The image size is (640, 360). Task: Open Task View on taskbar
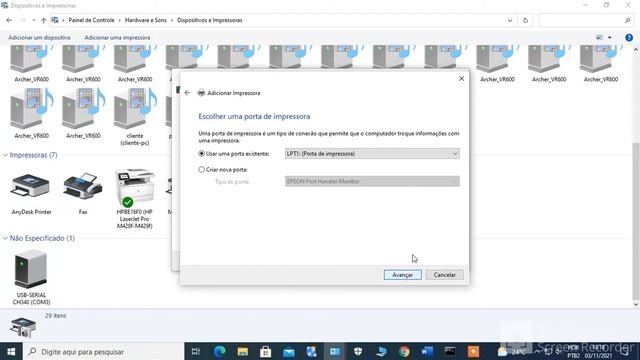(196, 351)
